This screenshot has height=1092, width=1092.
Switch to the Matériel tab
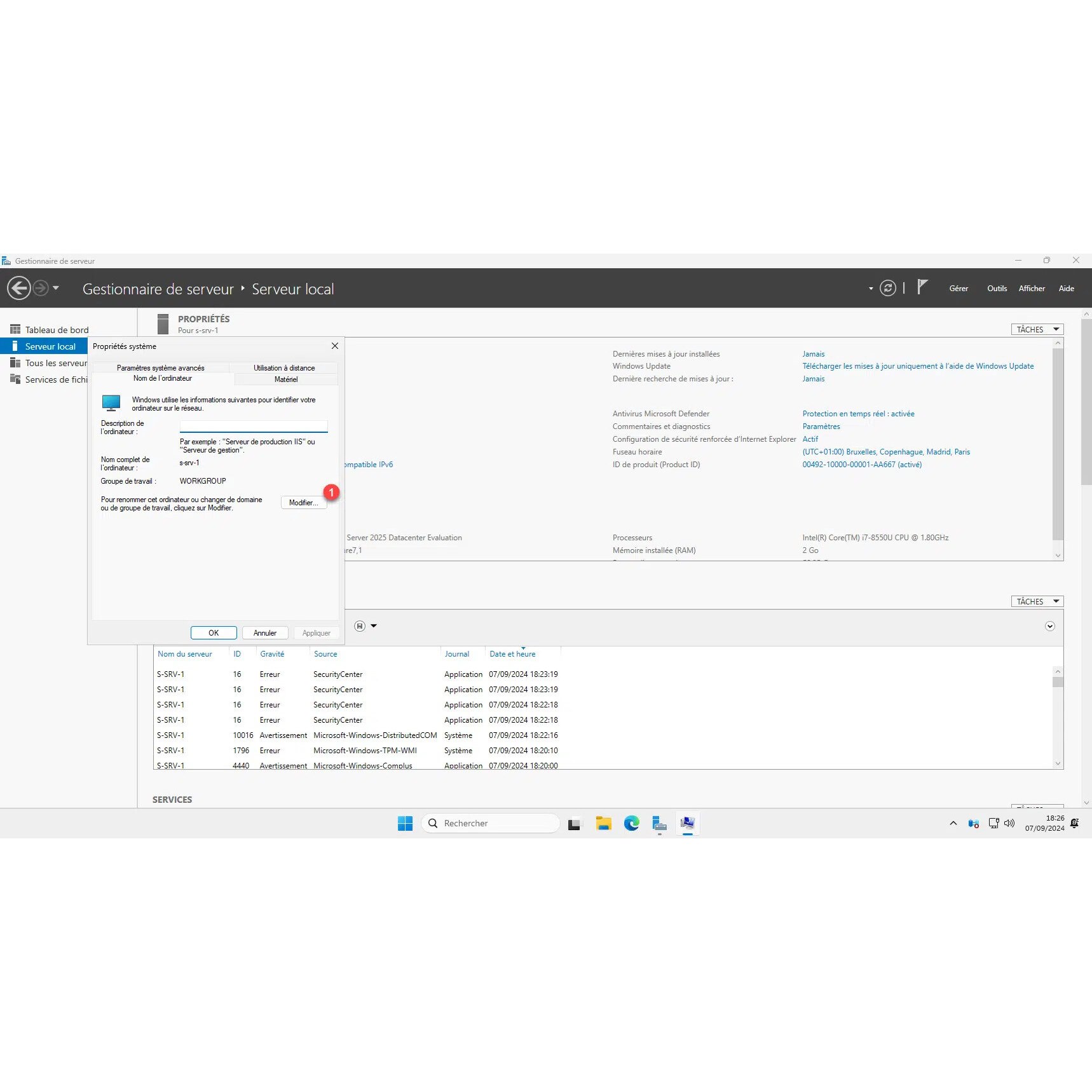tap(286, 379)
